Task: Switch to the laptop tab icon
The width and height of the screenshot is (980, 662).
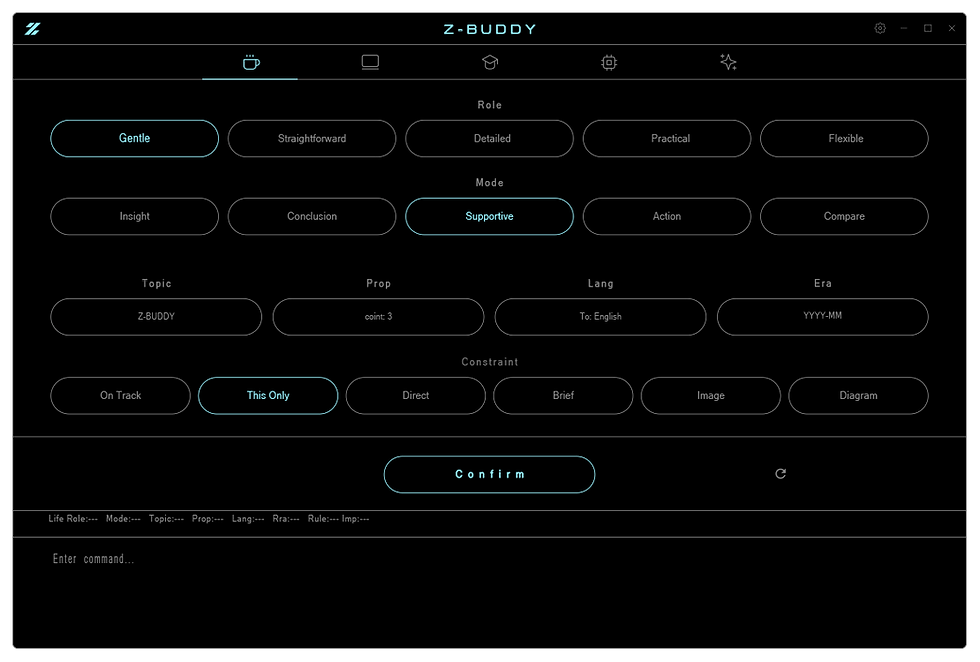Action: click(x=370, y=63)
